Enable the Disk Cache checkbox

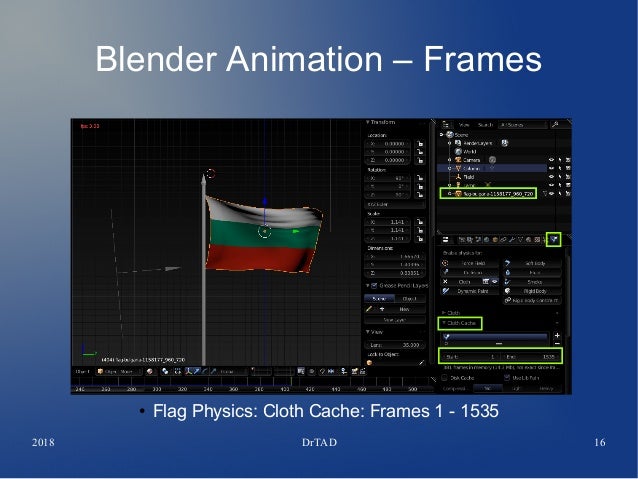click(x=444, y=378)
